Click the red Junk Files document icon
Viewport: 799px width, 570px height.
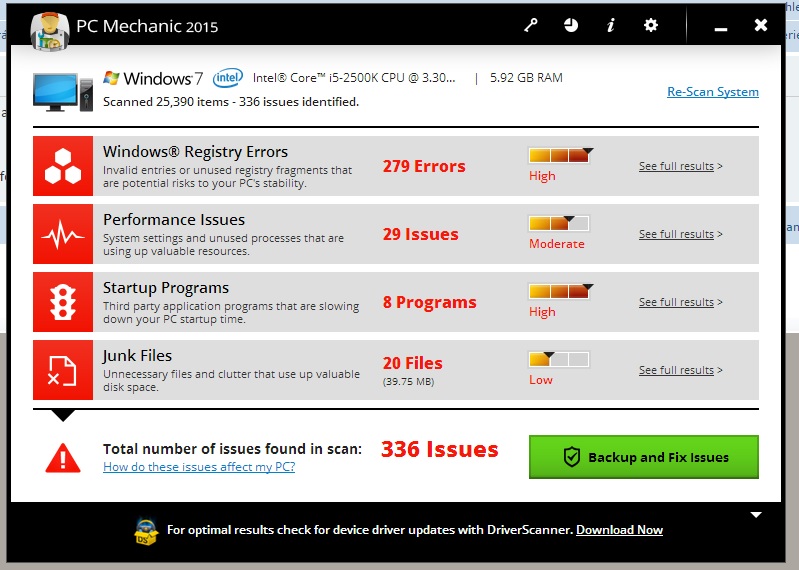coord(63,370)
